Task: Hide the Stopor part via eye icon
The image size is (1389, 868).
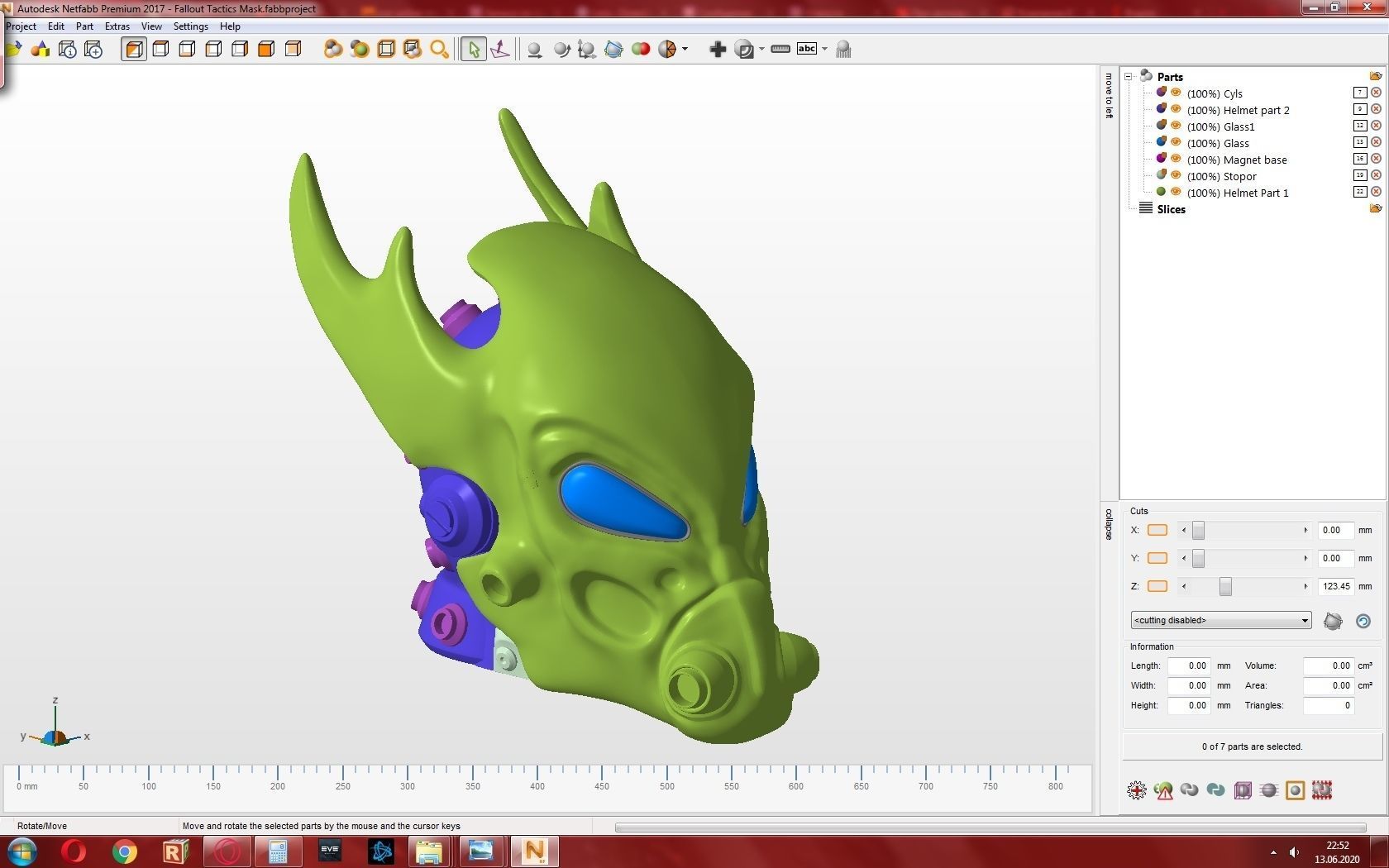Action: tap(1177, 175)
